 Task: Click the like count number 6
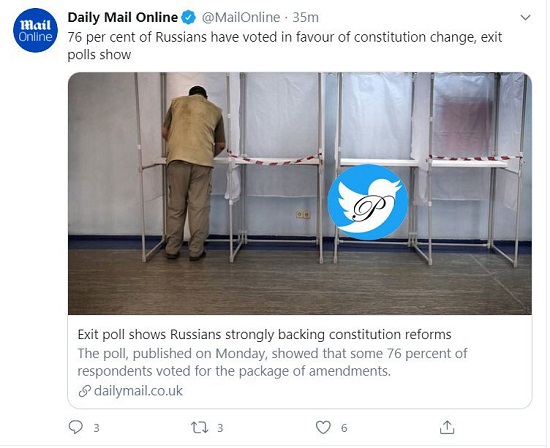(x=344, y=428)
